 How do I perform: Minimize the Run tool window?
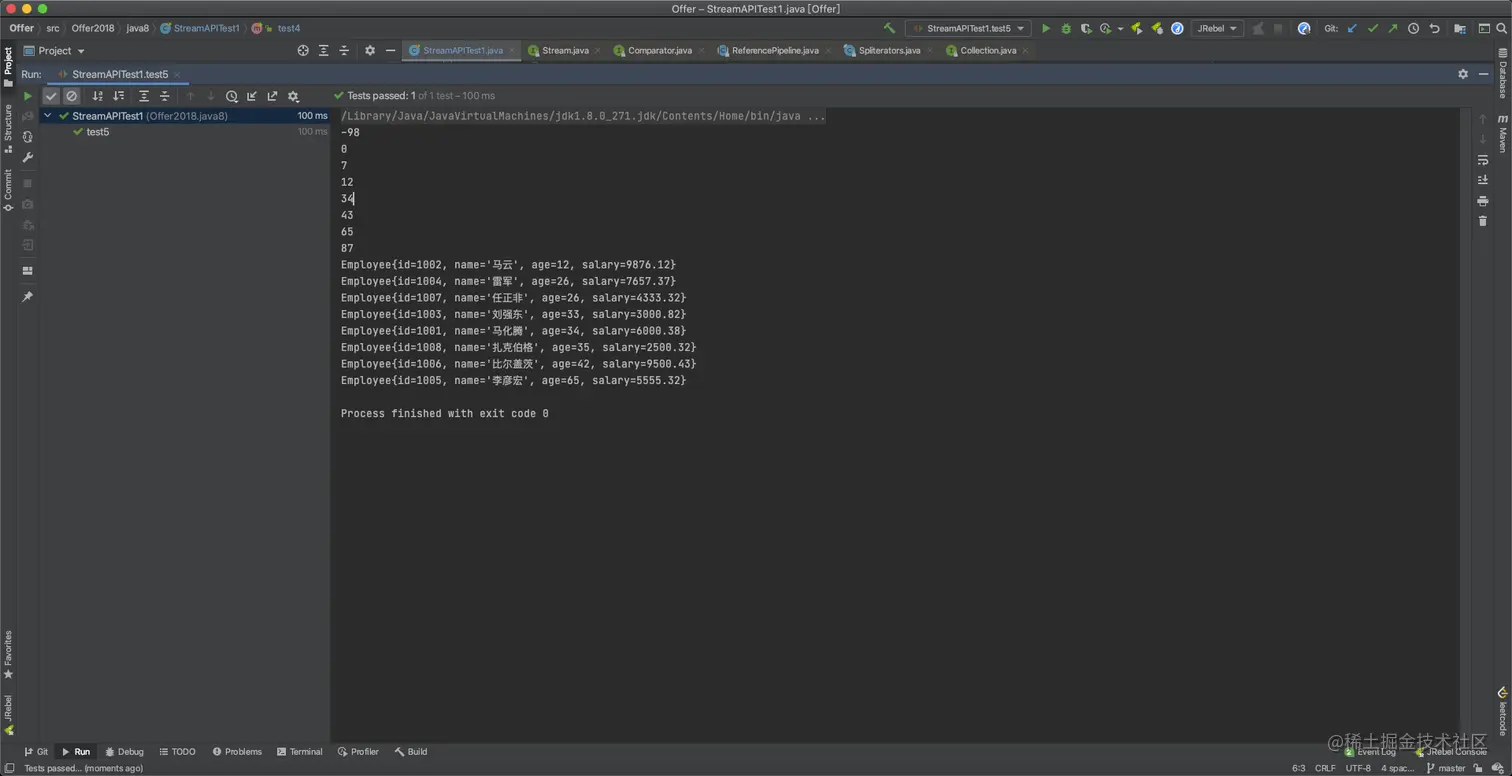click(1483, 74)
